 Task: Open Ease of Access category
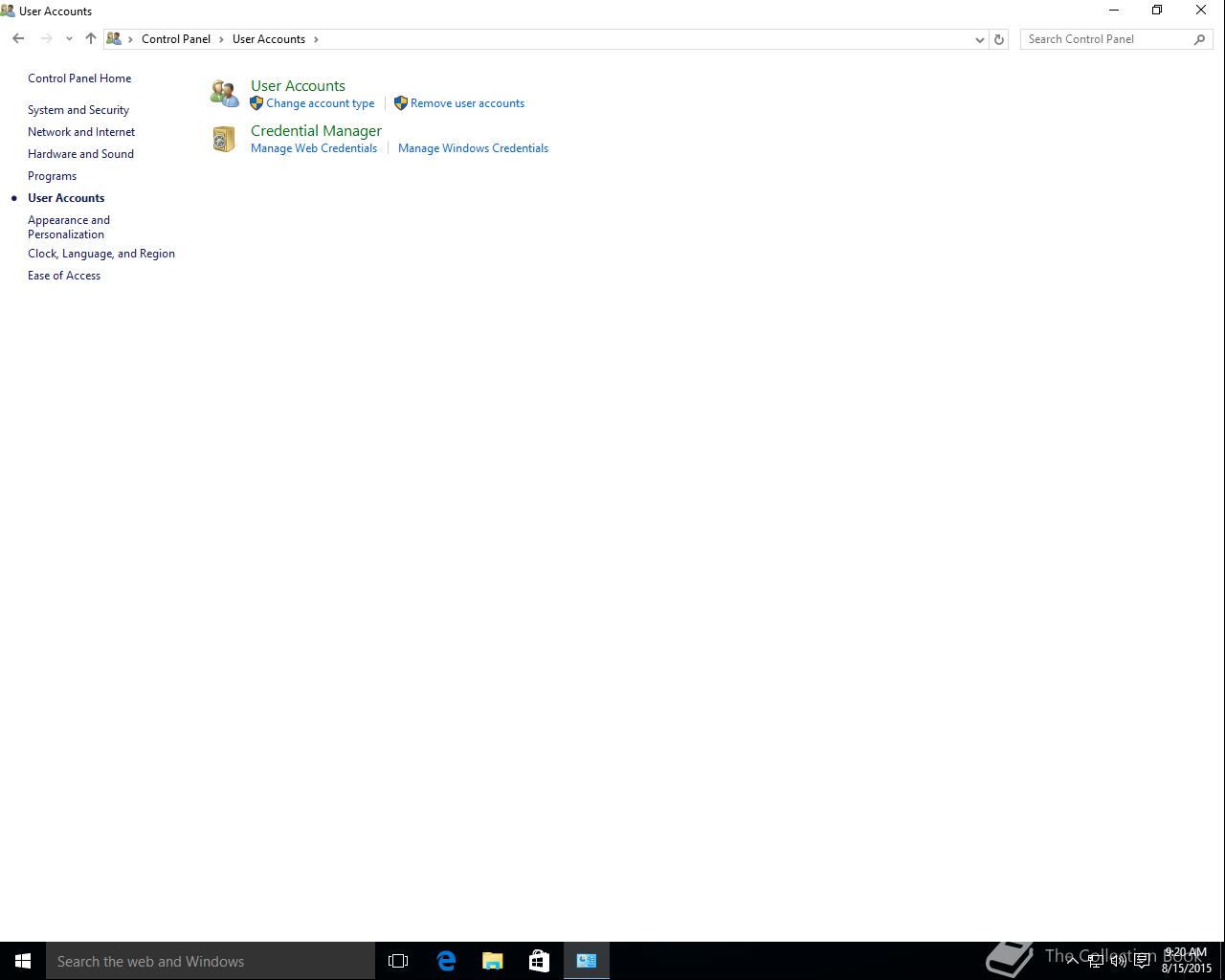pyautogui.click(x=64, y=276)
